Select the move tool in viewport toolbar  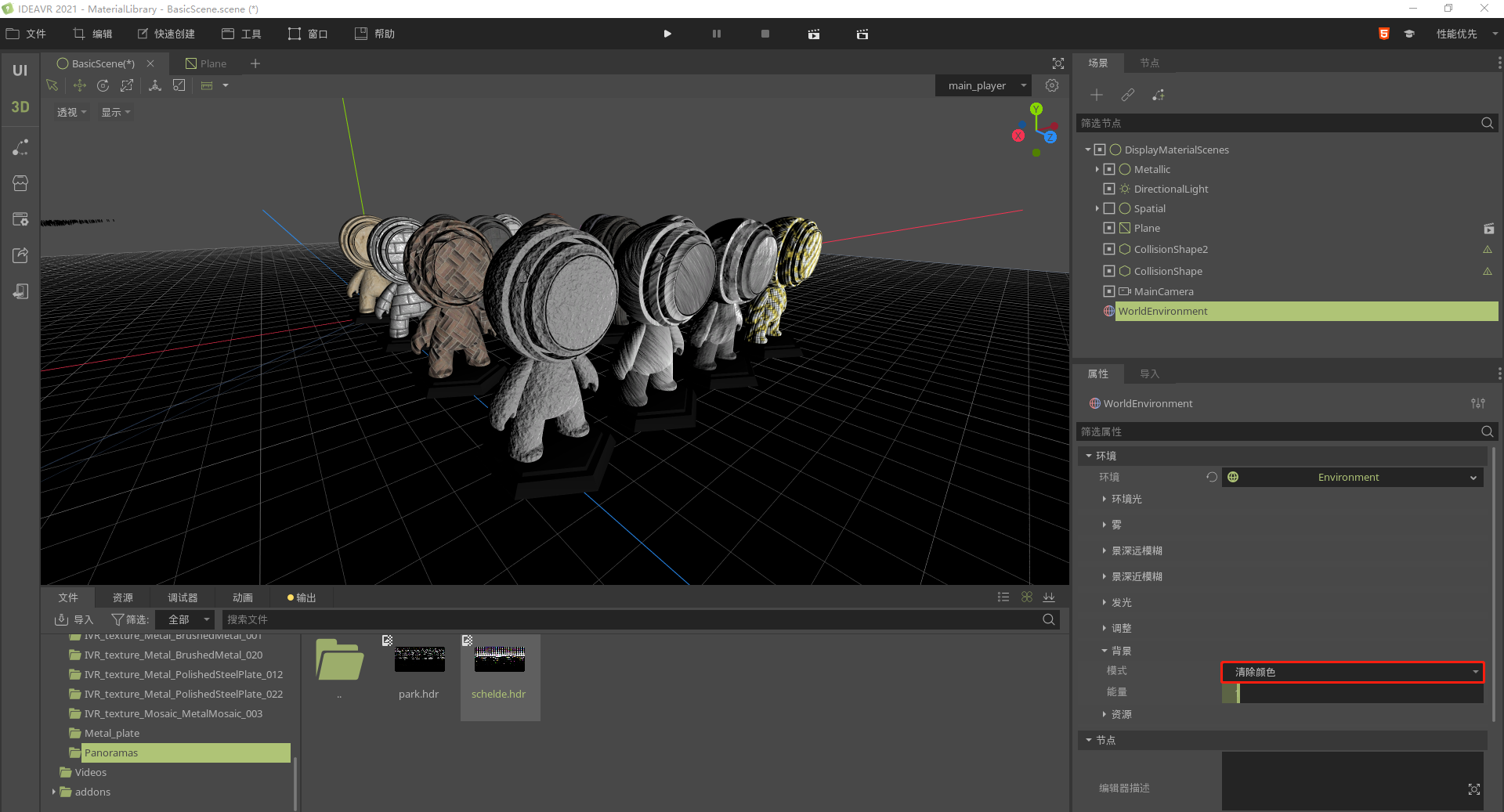pyautogui.click(x=79, y=85)
